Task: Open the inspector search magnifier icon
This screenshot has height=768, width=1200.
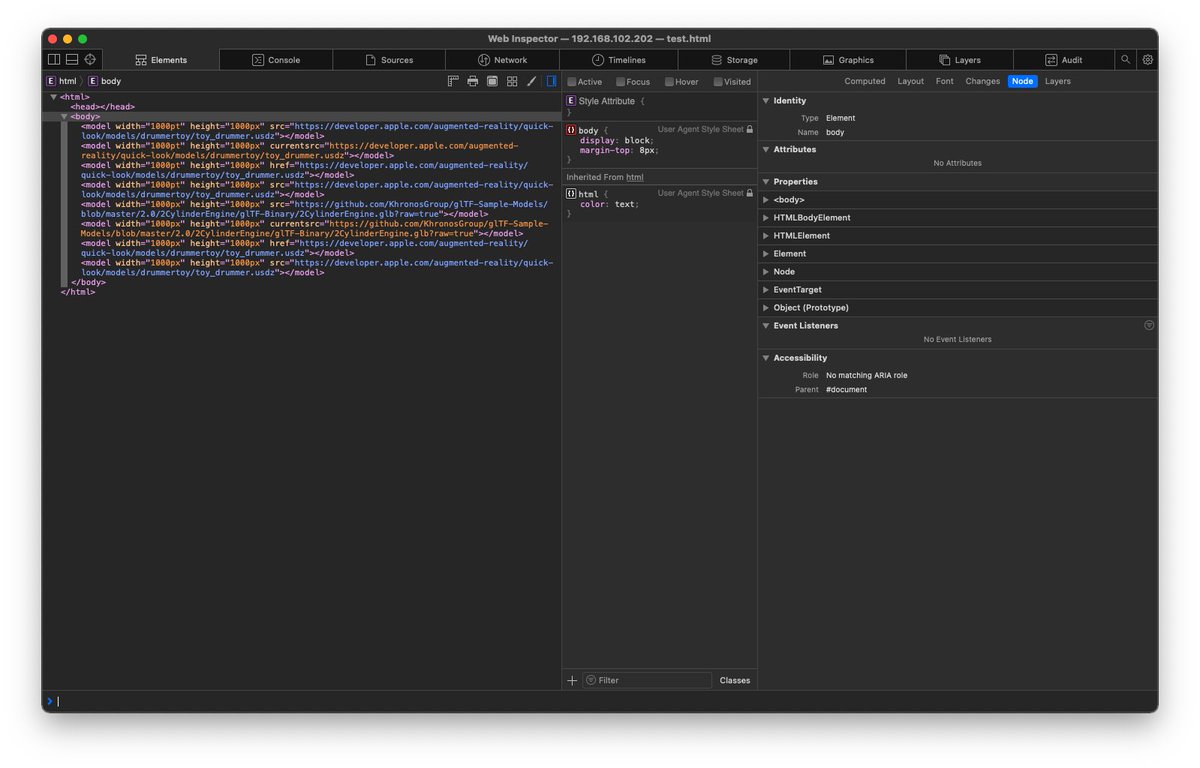Action: click(x=1126, y=60)
